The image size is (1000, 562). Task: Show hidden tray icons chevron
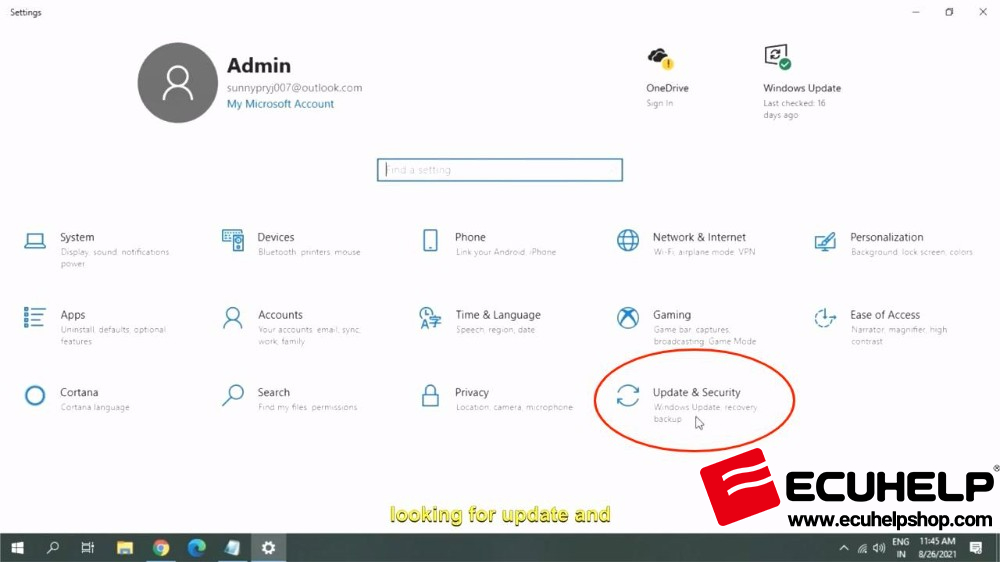(844, 548)
